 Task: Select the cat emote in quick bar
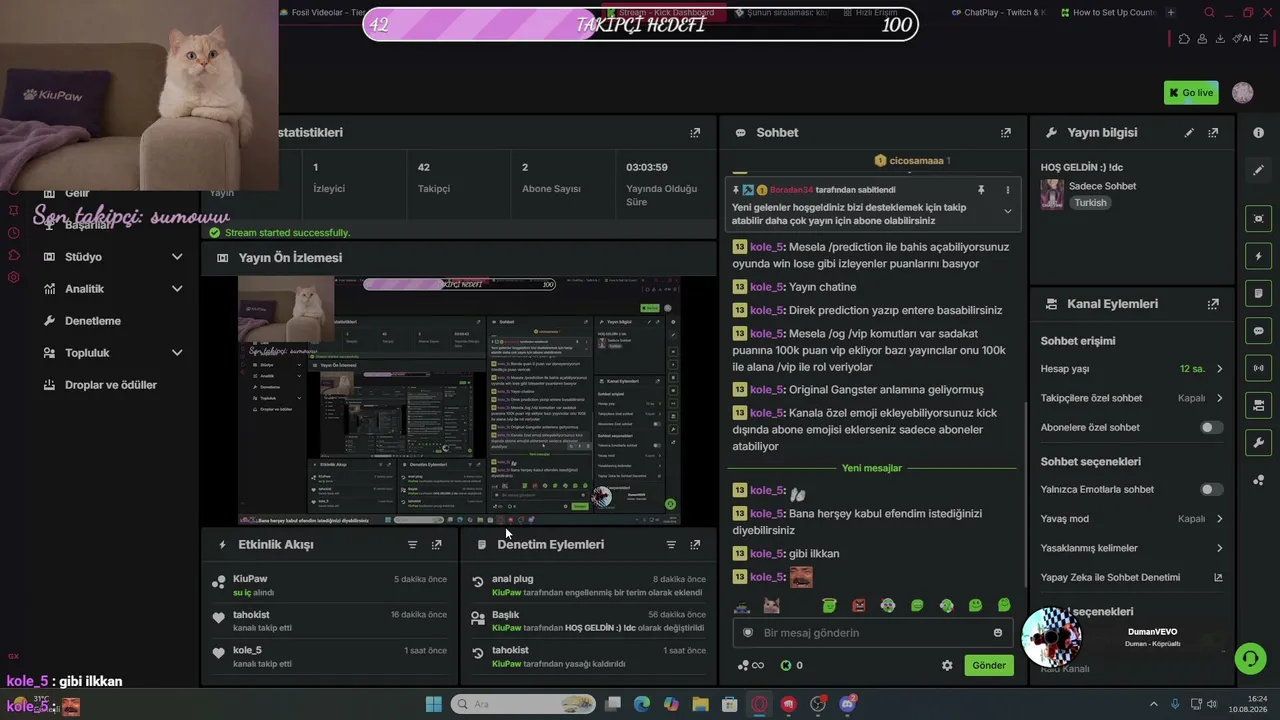point(771,605)
